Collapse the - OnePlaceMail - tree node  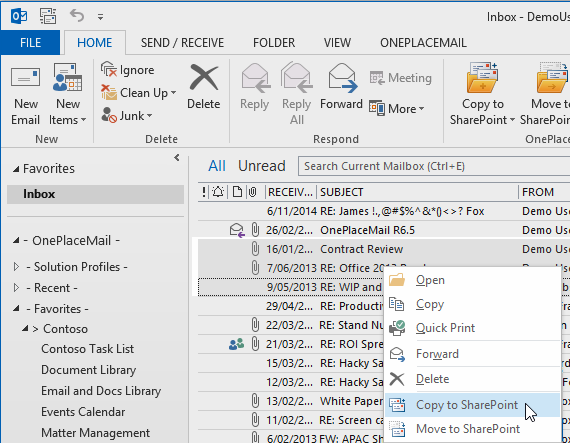[16, 241]
